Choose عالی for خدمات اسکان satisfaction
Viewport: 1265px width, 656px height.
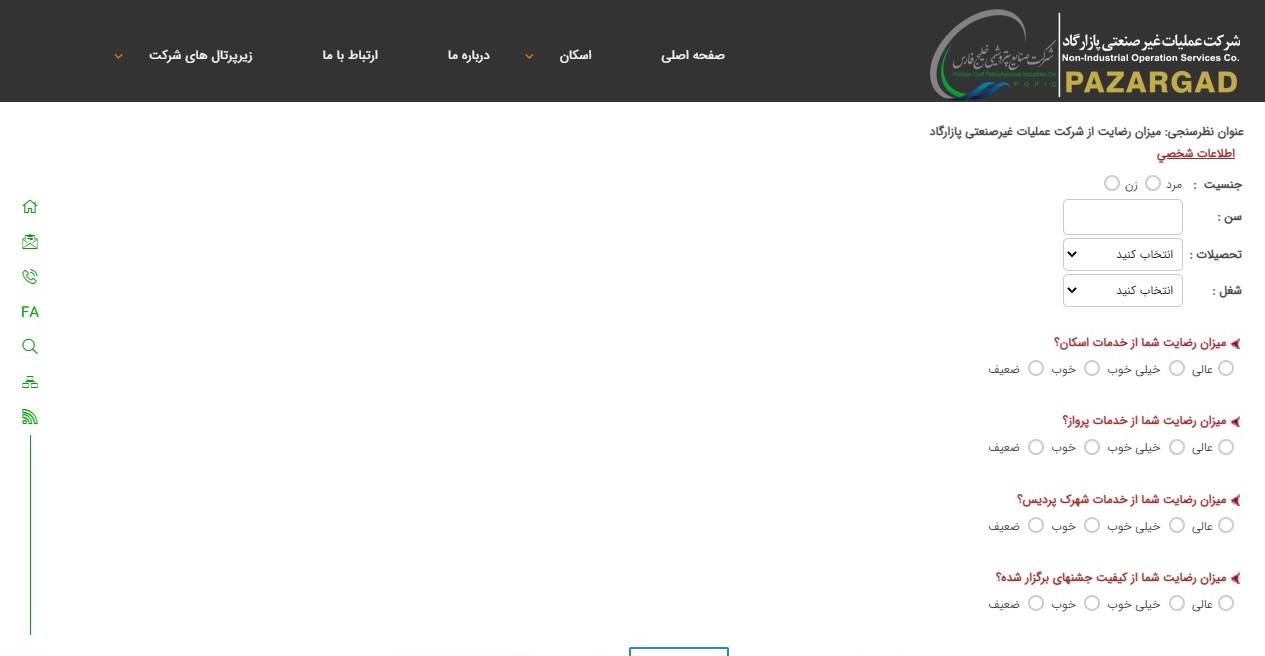coord(1226,368)
